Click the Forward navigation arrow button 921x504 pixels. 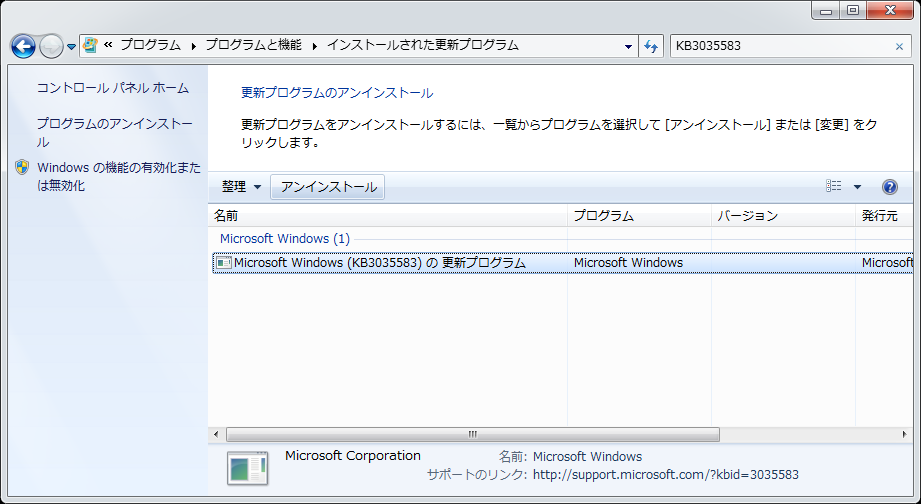click(51, 46)
